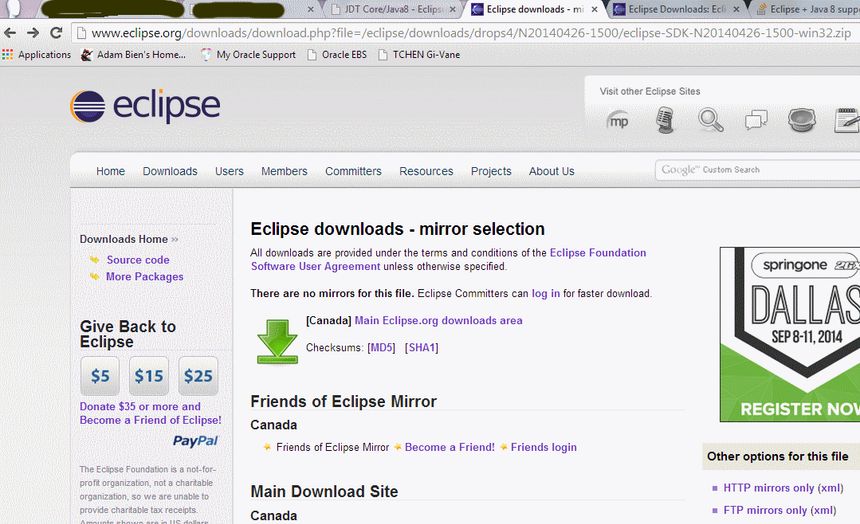Click the Main Eclipse.org downloads area link
Screen dimensions: 860x524
pos(438,321)
